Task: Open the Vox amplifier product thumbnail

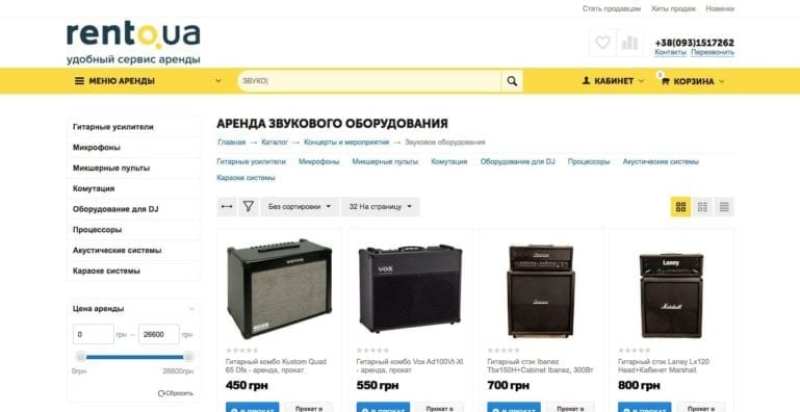Action: [x=410, y=288]
